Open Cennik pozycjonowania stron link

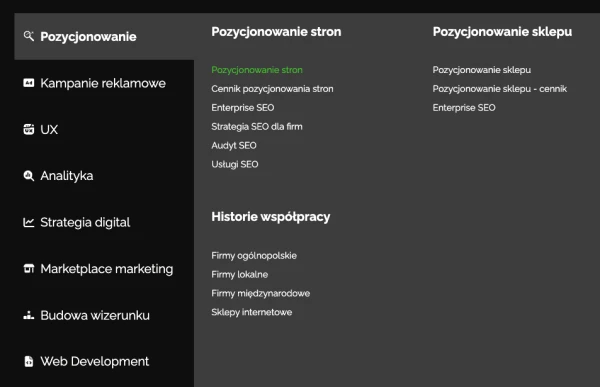coord(272,89)
